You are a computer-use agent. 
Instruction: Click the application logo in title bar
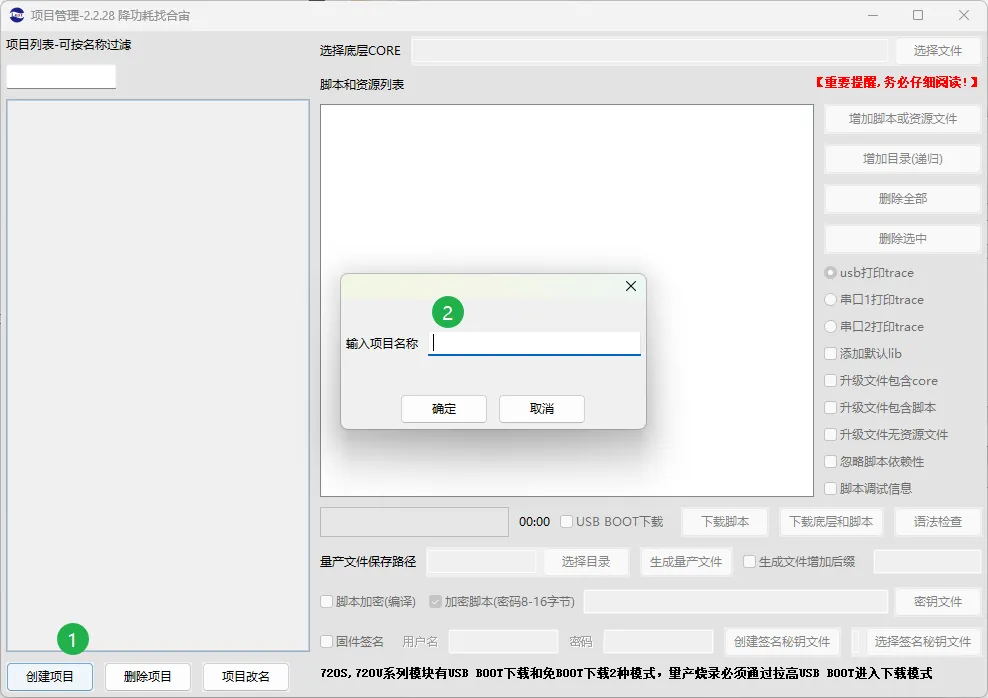pos(17,15)
